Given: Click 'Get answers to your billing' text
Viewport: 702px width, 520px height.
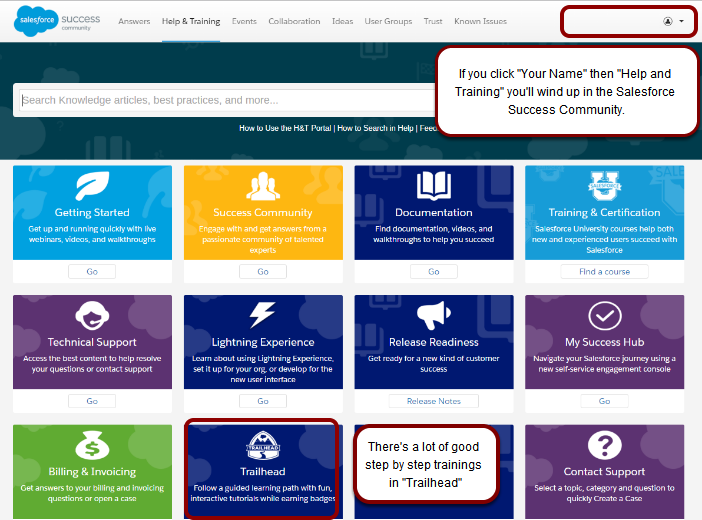Looking at the screenshot, I should pyautogui.click(x=92, y=493).
